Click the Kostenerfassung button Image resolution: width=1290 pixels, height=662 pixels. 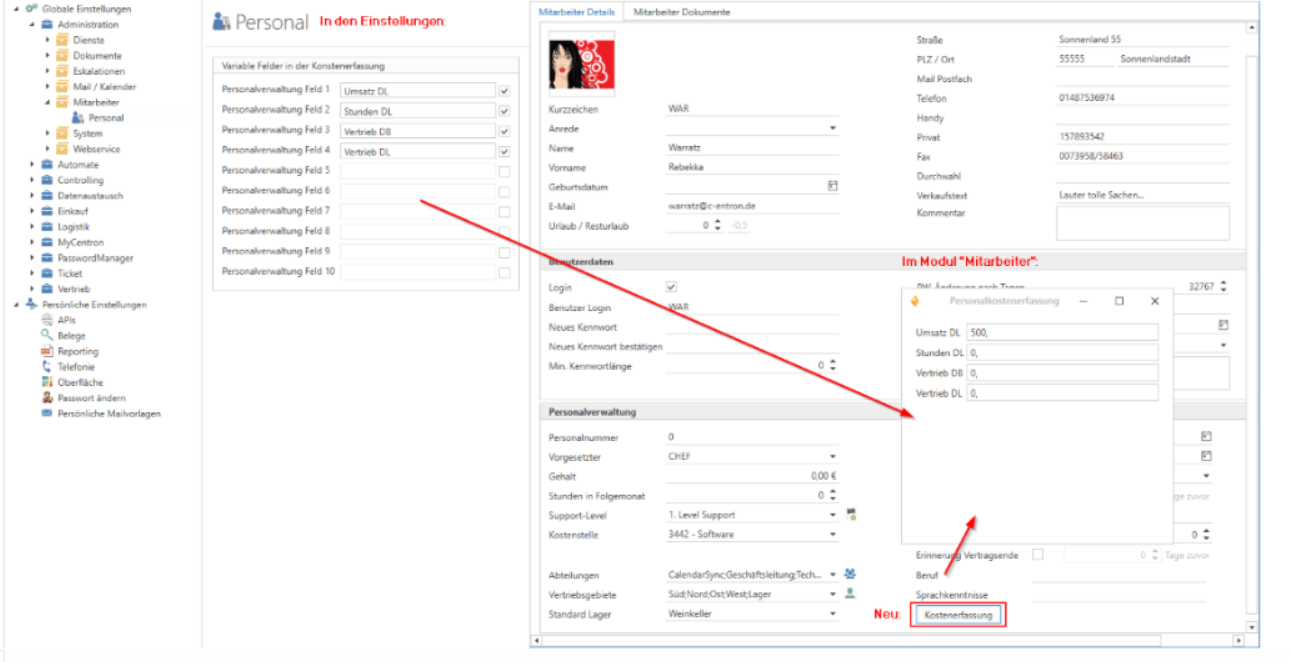pos(958,615)
